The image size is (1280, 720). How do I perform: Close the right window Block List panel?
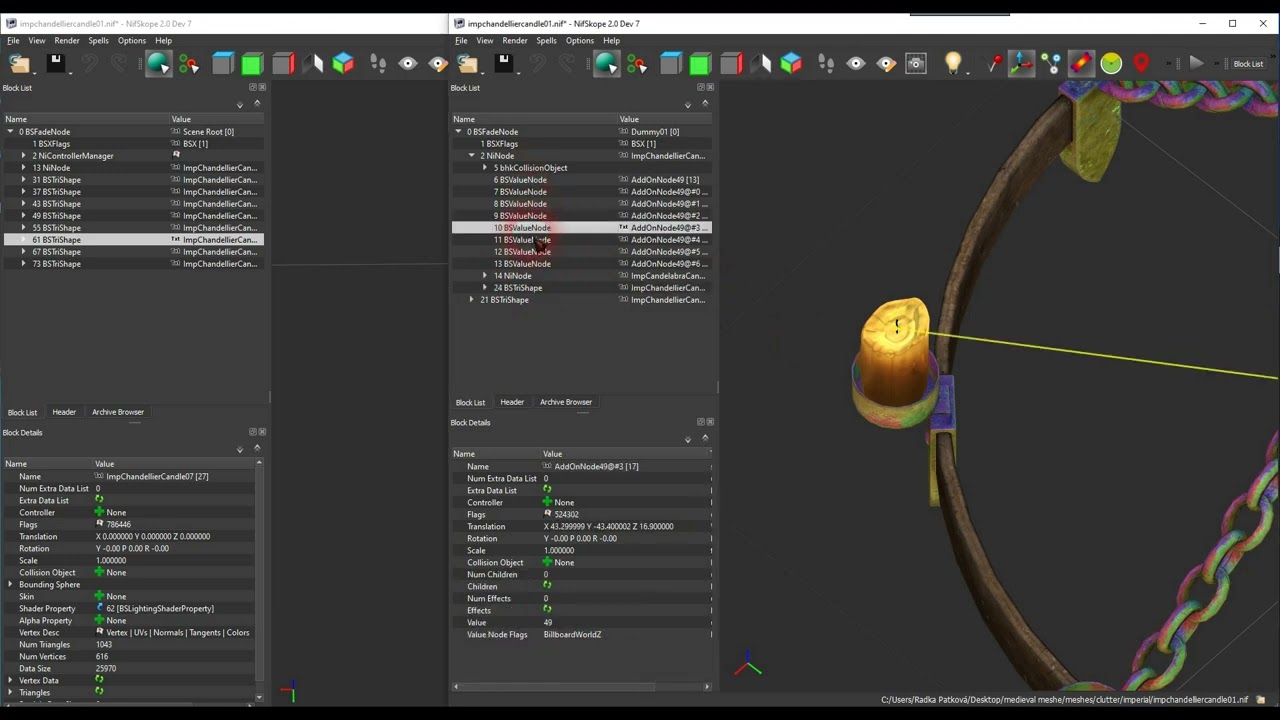pos(710,88)
